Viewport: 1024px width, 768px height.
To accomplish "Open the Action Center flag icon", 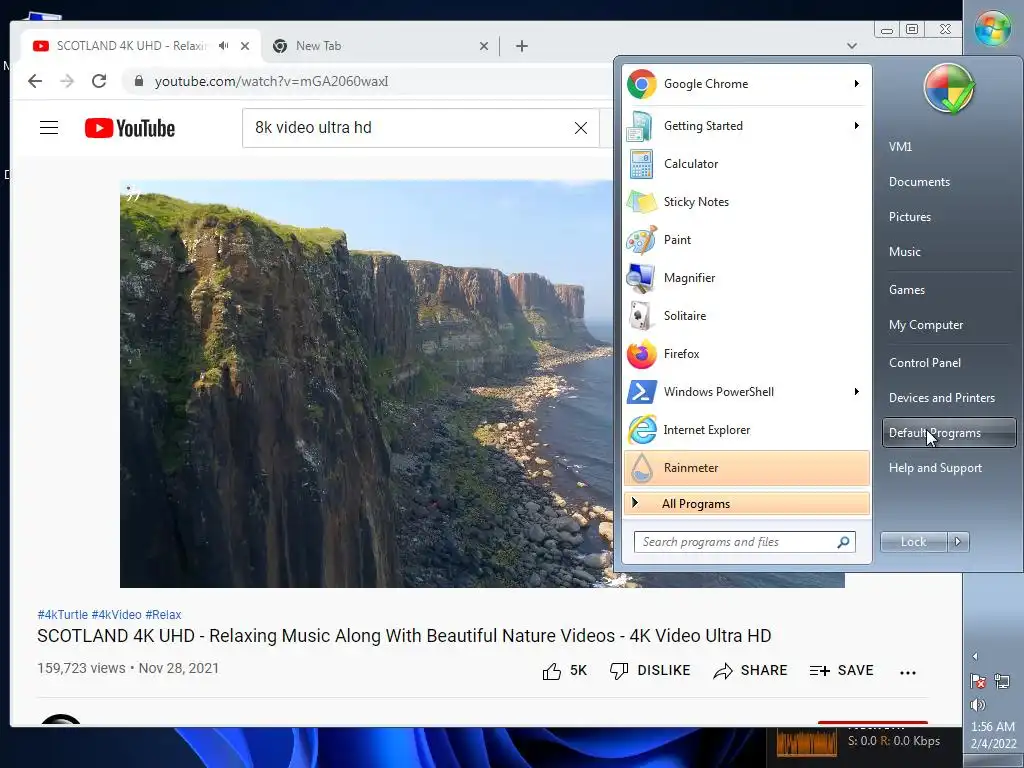I will (978, 682).
